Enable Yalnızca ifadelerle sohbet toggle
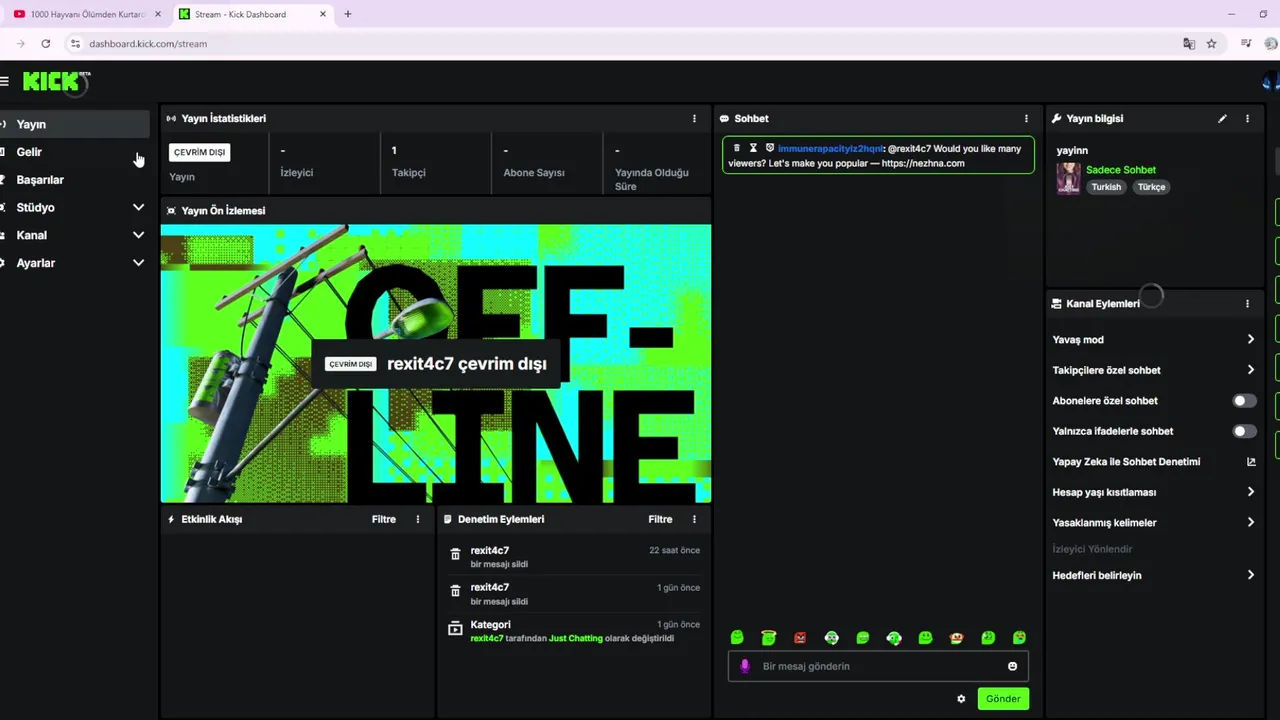 [x=1243, y=431]
